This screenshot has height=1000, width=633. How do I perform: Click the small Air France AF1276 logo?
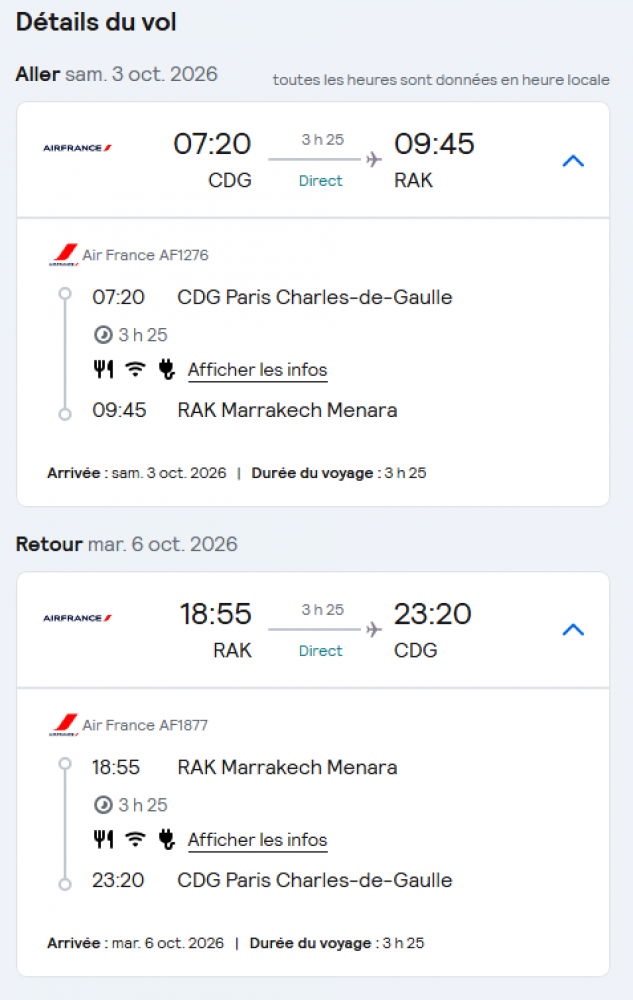point(64,255)
